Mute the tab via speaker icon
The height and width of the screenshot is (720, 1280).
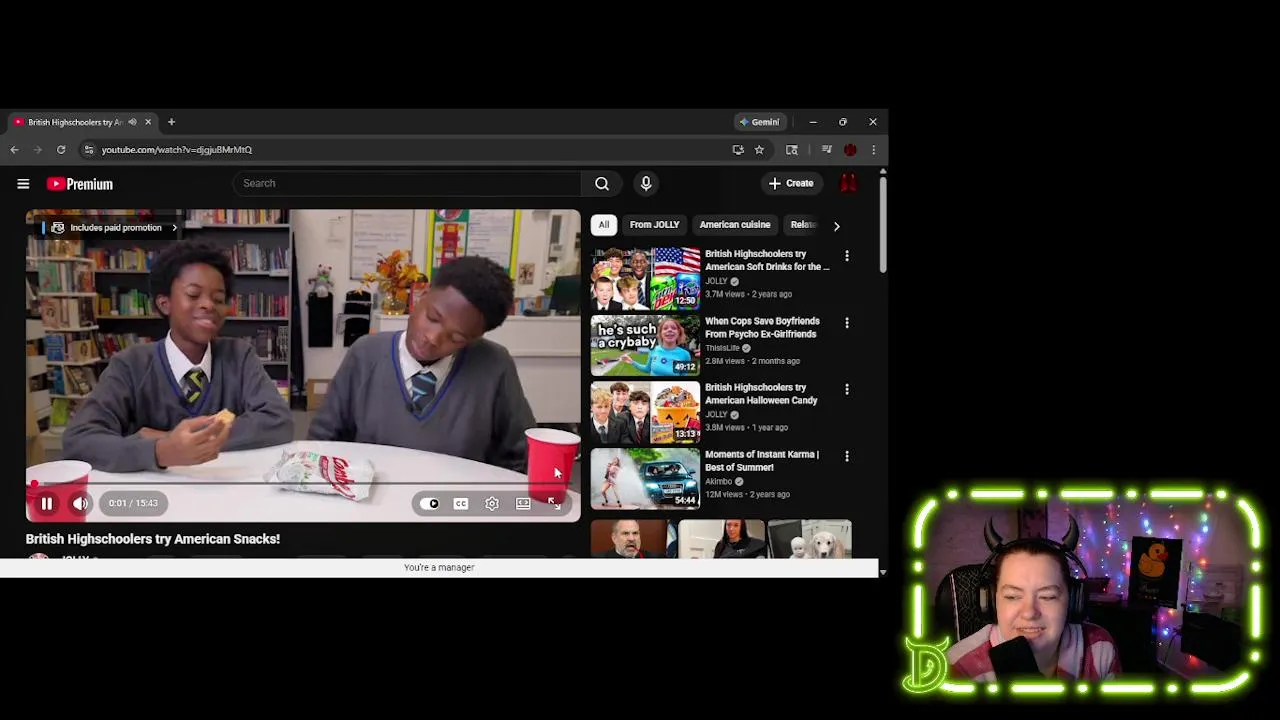(x=132, y=122)
